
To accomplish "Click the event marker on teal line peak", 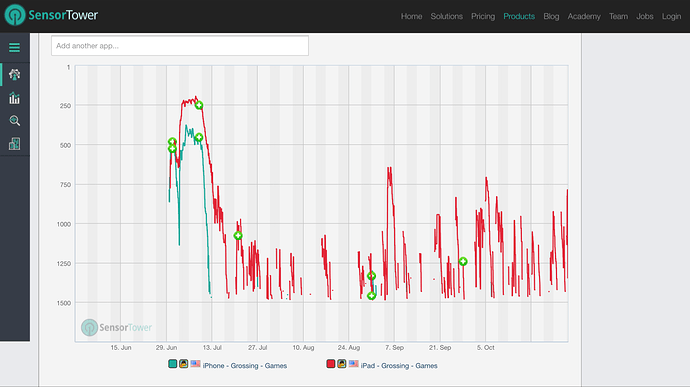I will (199, 137).
